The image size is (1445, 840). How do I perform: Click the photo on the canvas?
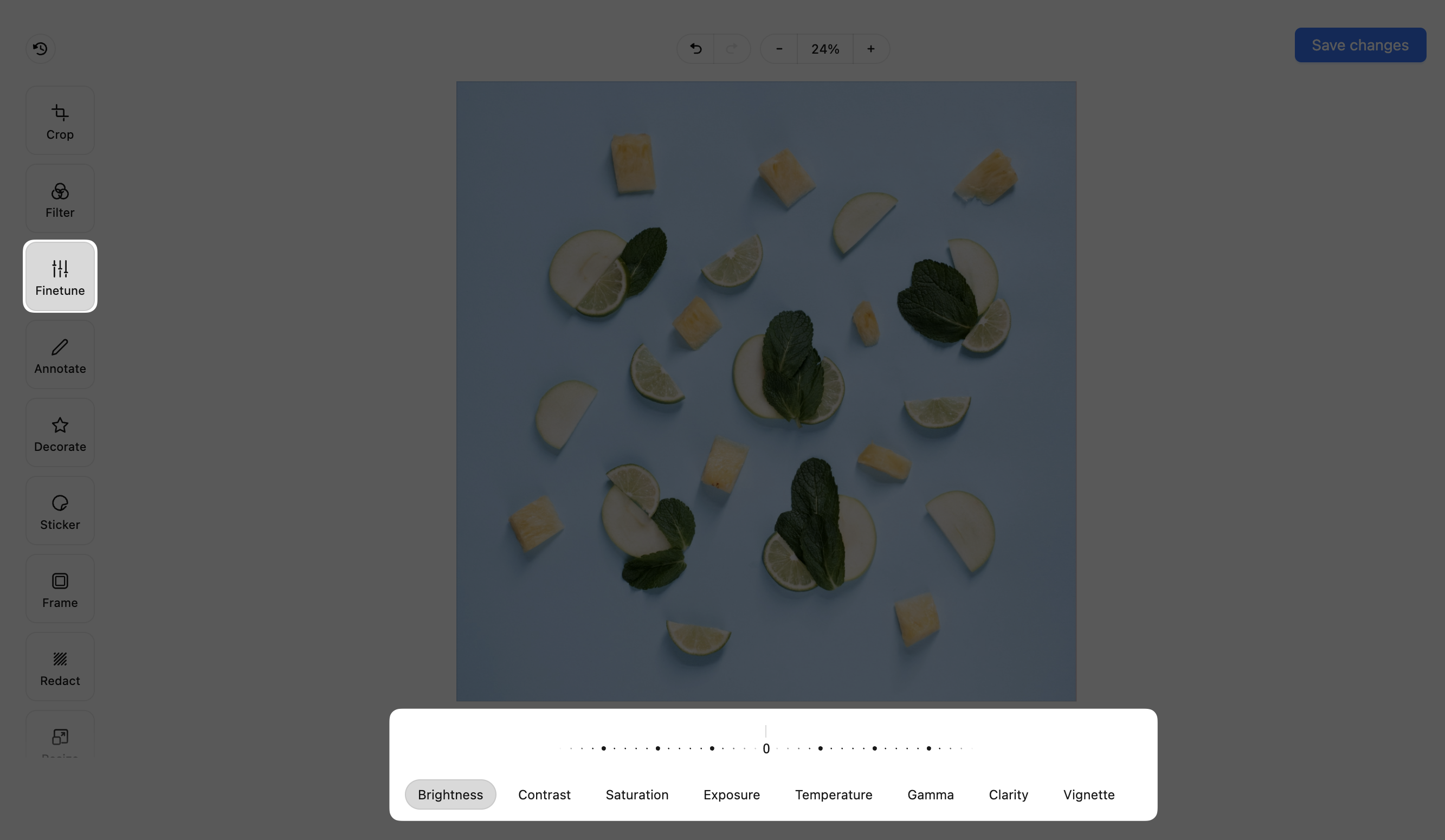766,391
